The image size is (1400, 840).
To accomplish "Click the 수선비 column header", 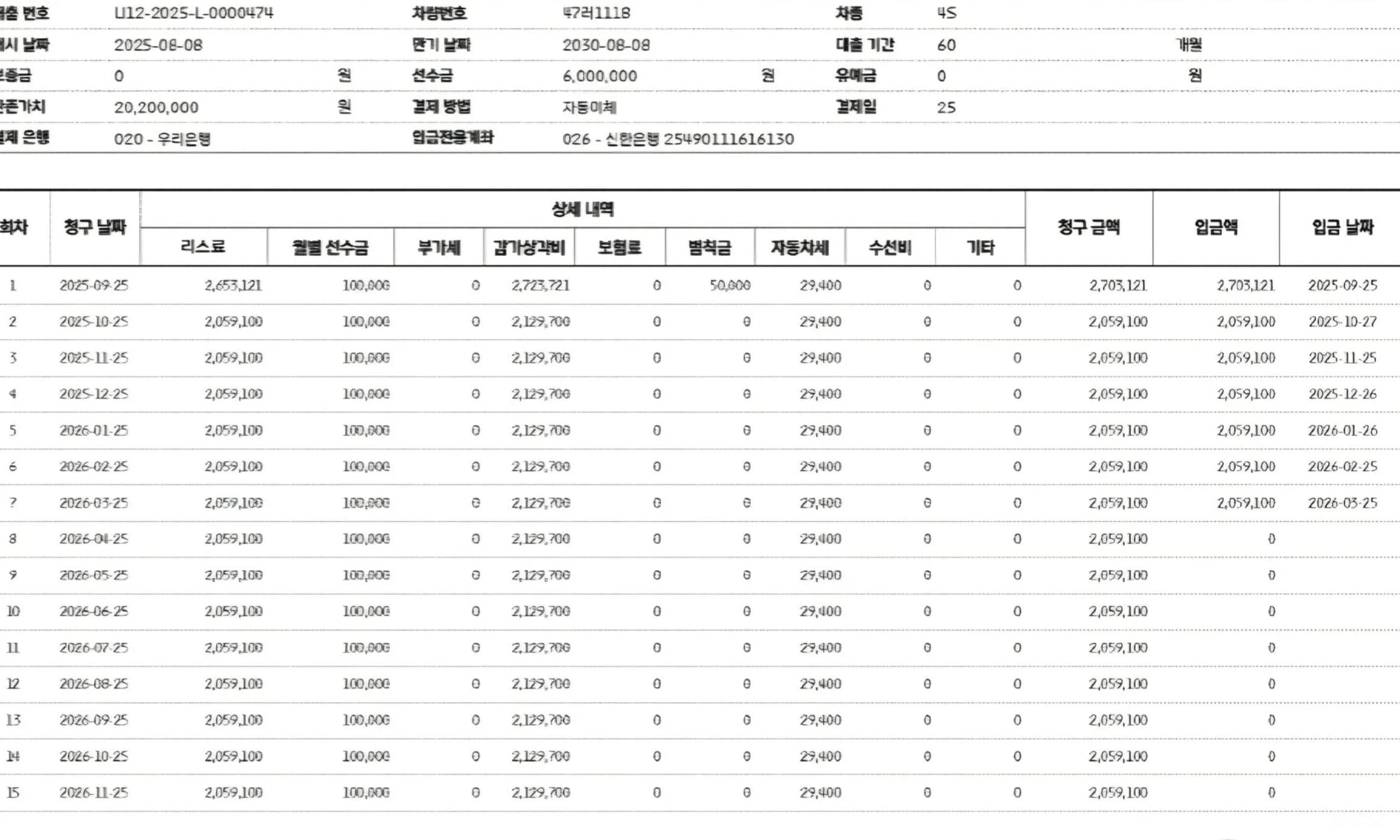I will (x=890, y=247).
